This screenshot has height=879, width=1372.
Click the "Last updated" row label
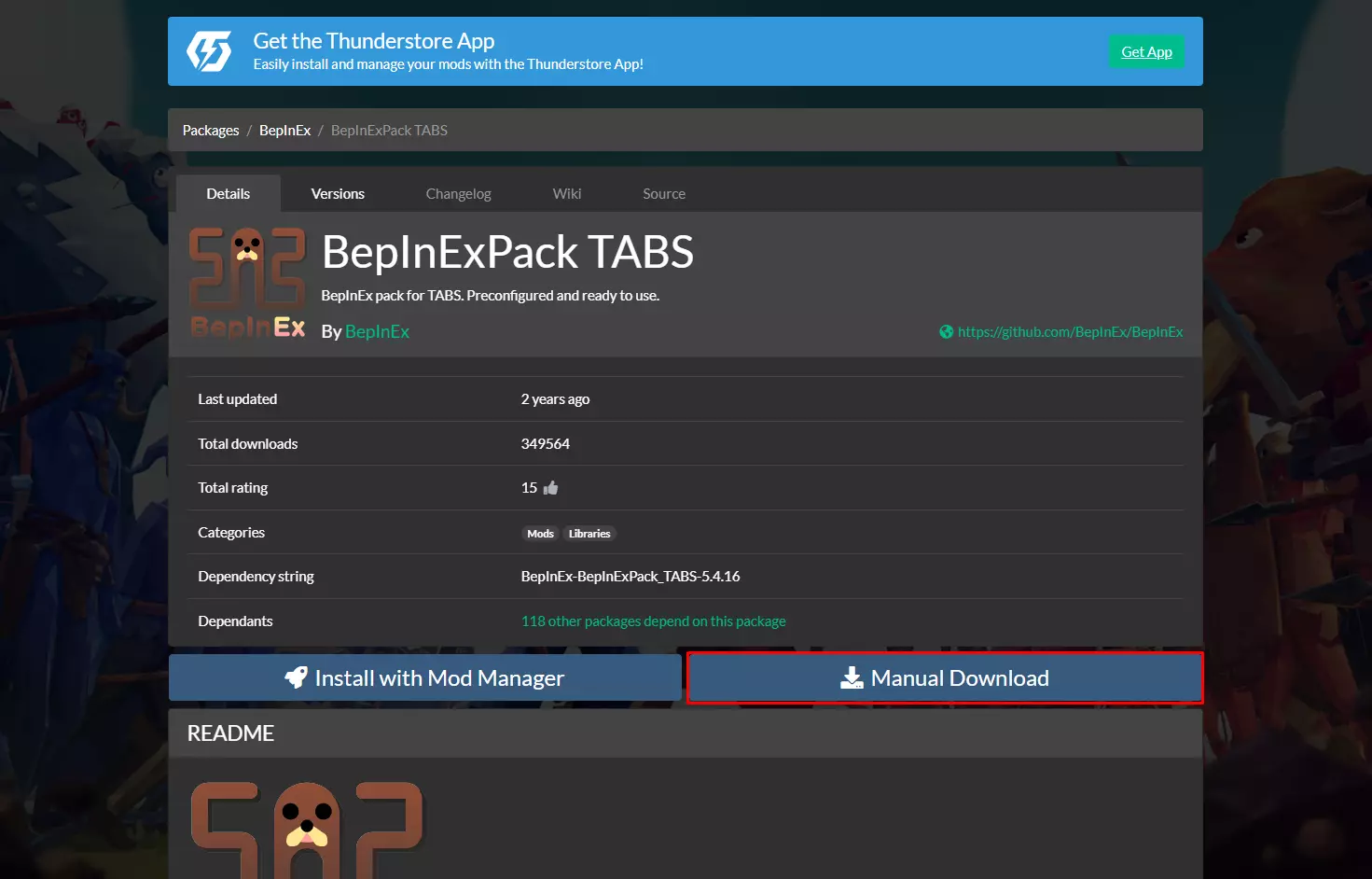pyautogui.click(x=238, y=399)
